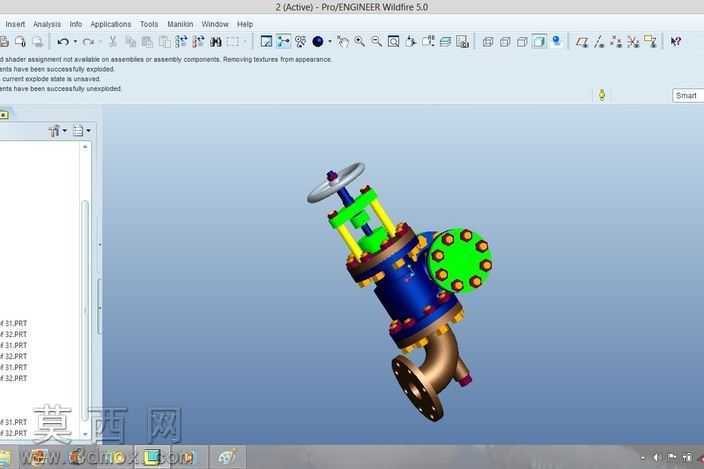Switch to Hidden Line display style
The height and width of the screenshot is (469, 704).
coord(505,42)
